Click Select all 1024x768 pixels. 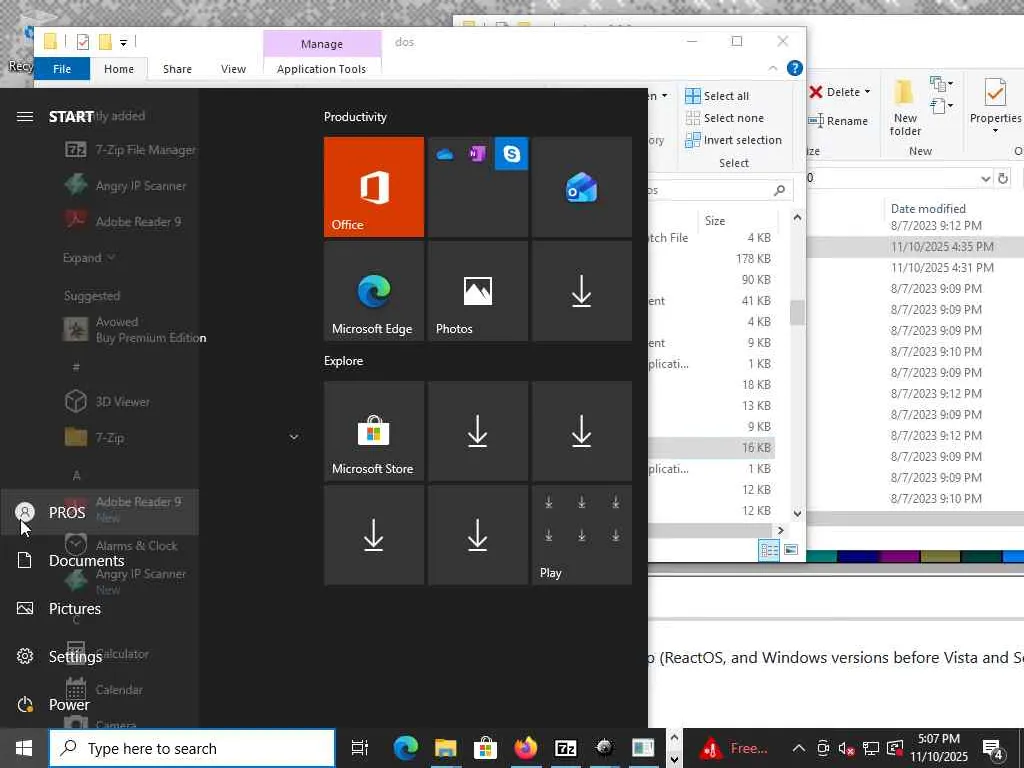[717, 96]
